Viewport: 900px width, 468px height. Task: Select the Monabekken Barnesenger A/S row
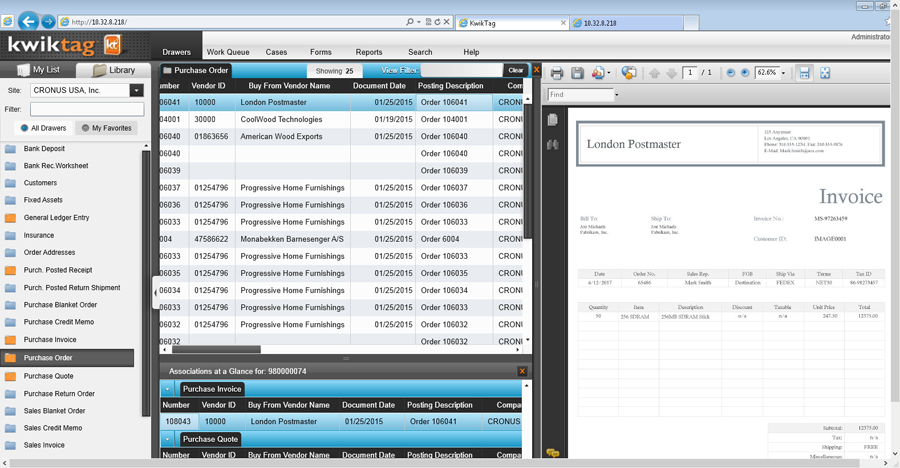tap(341, 239)
